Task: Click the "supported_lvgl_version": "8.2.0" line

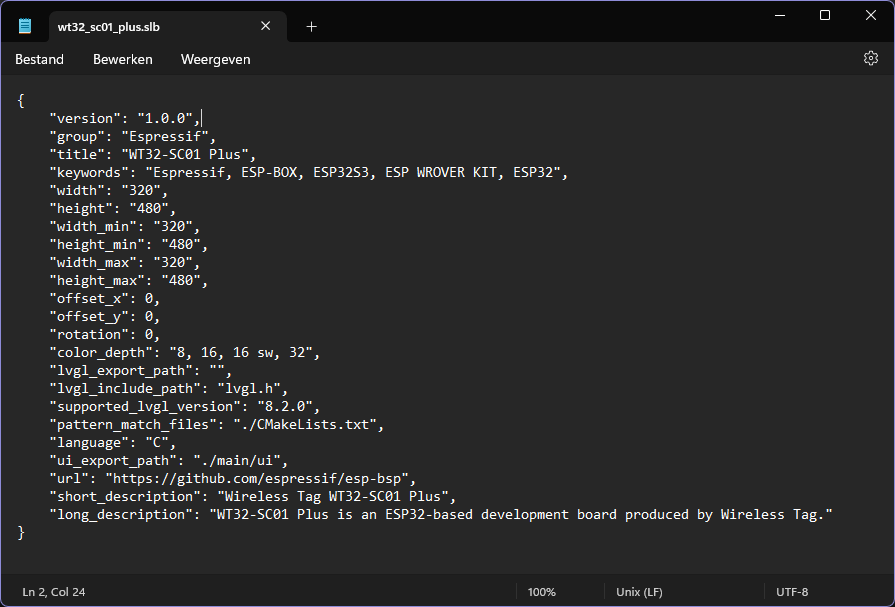Action: click(184, 406)
